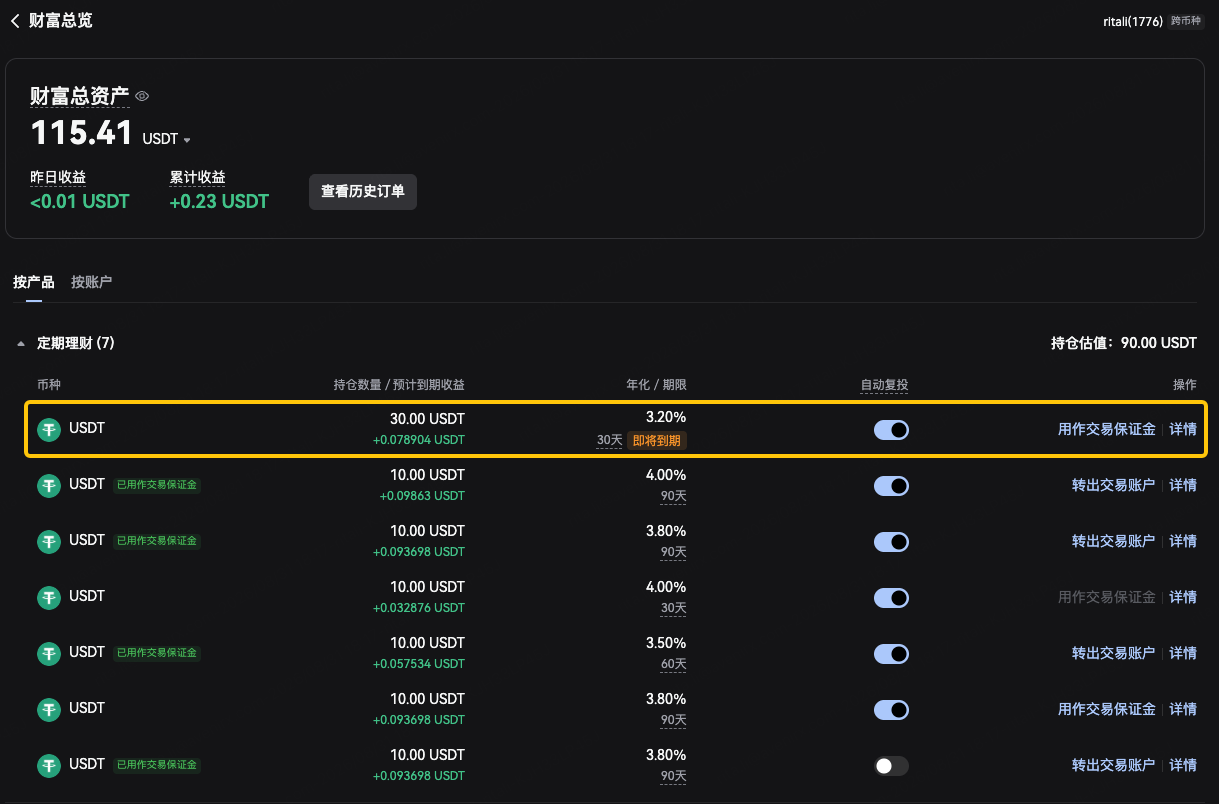Go back using the arrow beside 财富总览
The width and height of the screenshot is (1219, 804).
15,20
